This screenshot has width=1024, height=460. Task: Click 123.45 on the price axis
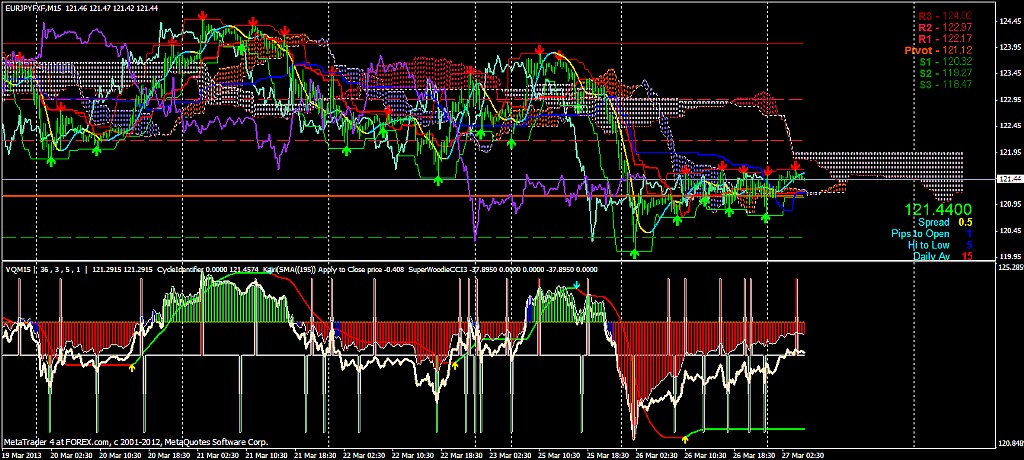(x=1010, y=73)
